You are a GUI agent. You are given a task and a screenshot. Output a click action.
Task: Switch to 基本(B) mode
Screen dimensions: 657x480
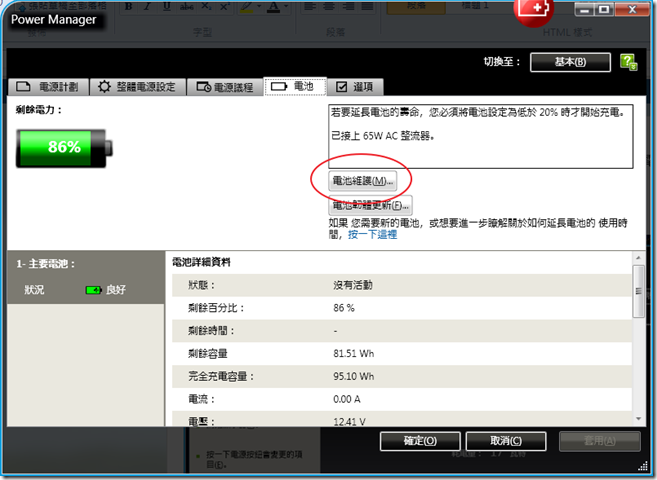pos(570,62)
